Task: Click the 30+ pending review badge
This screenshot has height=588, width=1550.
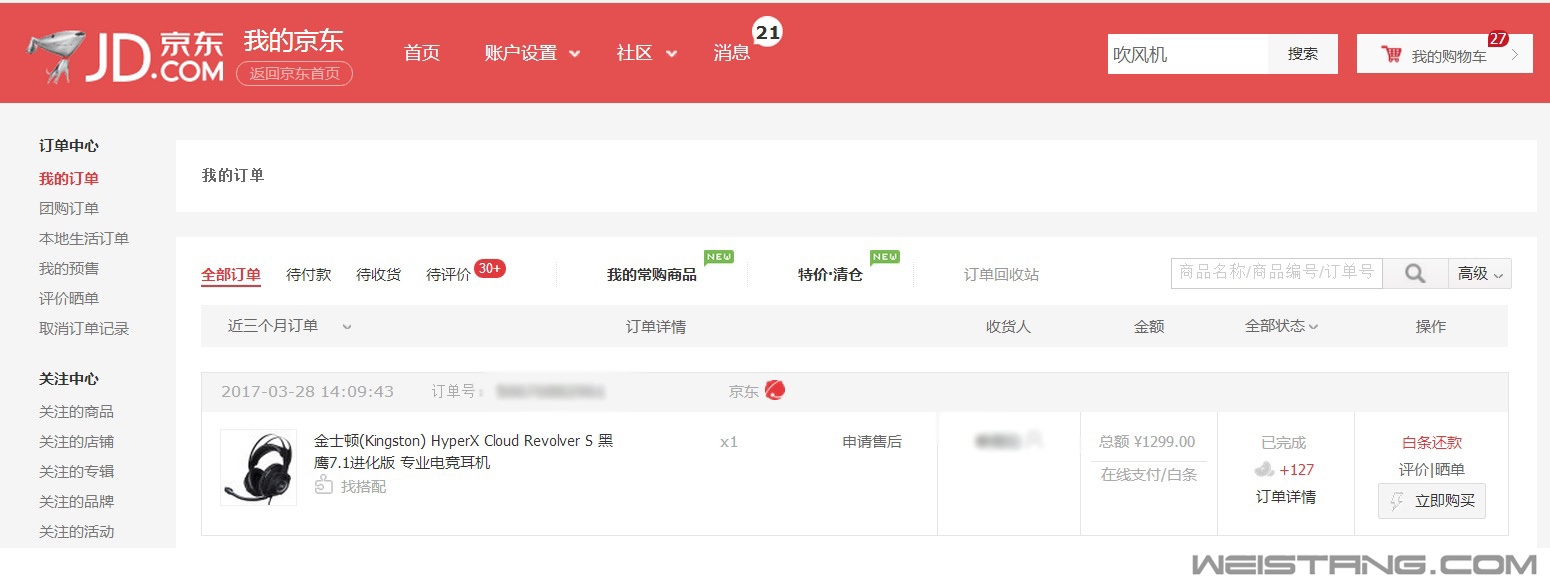Action: 490,268
